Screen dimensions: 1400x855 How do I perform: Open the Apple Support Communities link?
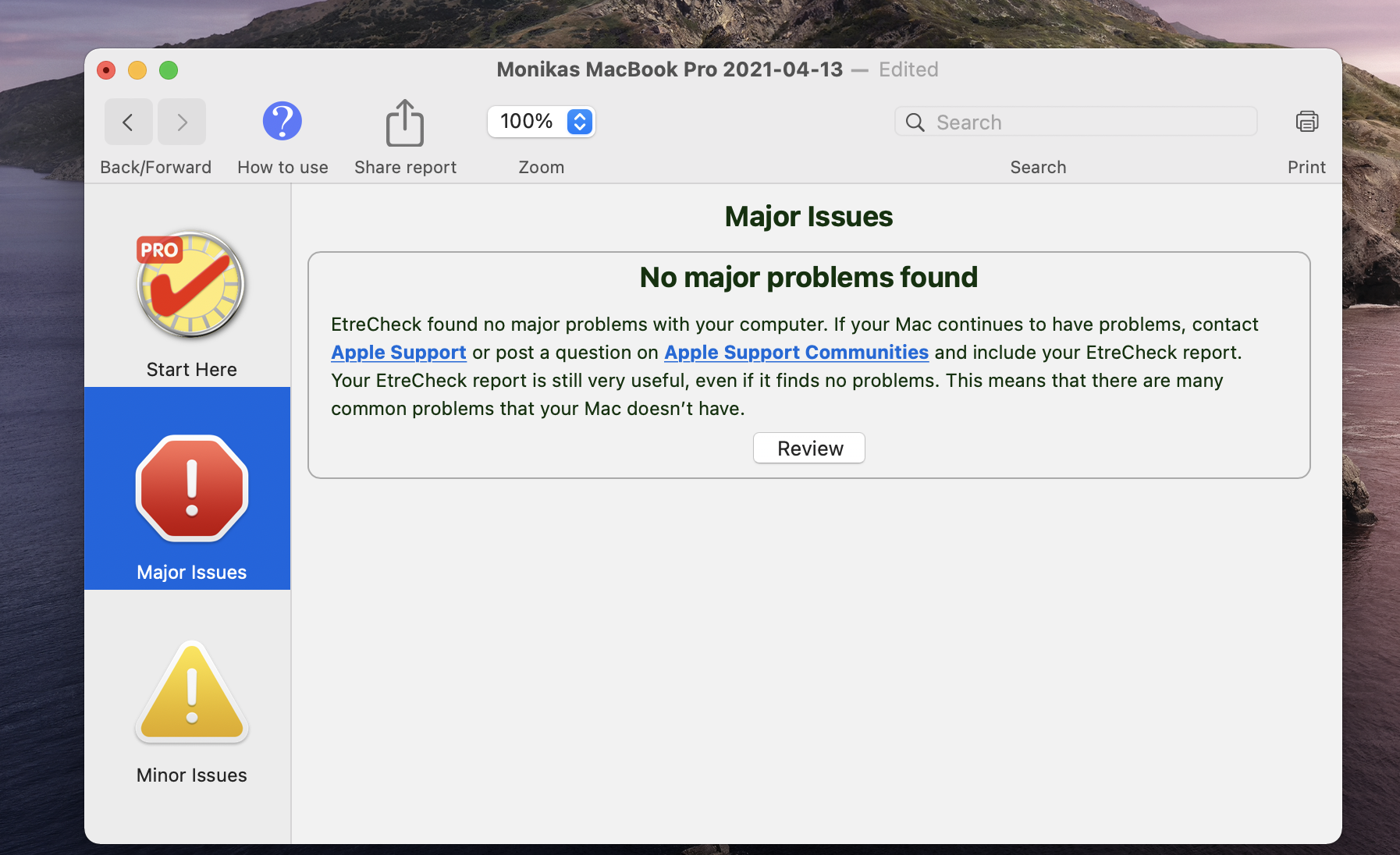click(796, 353)
